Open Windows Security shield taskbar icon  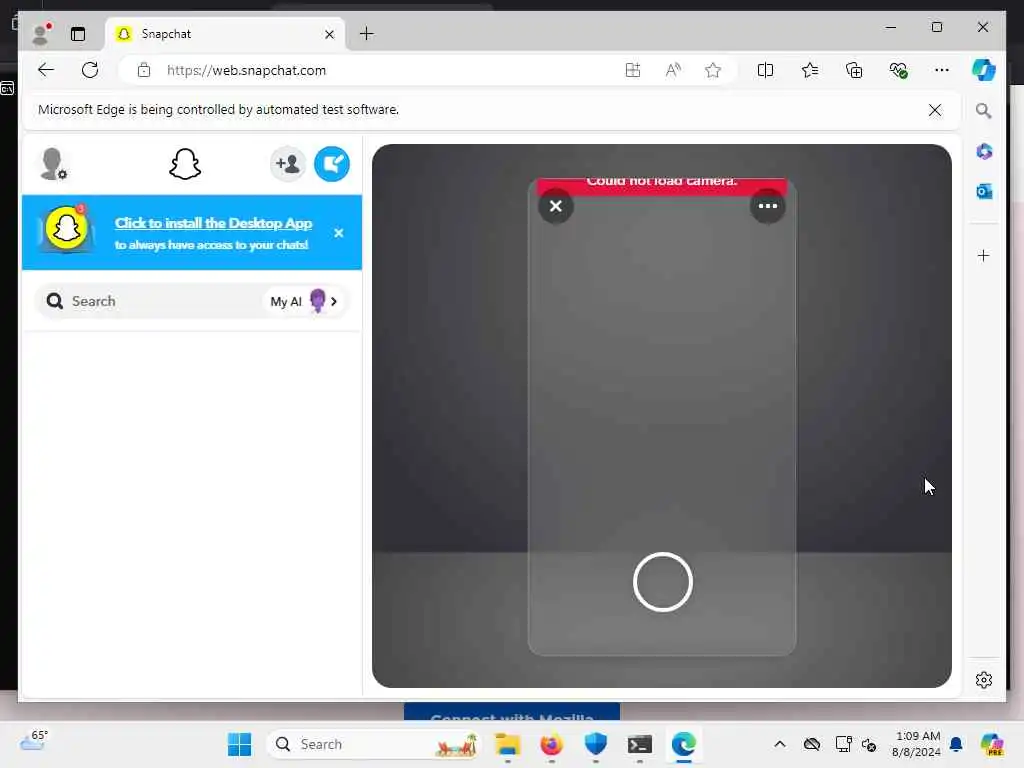596,744
